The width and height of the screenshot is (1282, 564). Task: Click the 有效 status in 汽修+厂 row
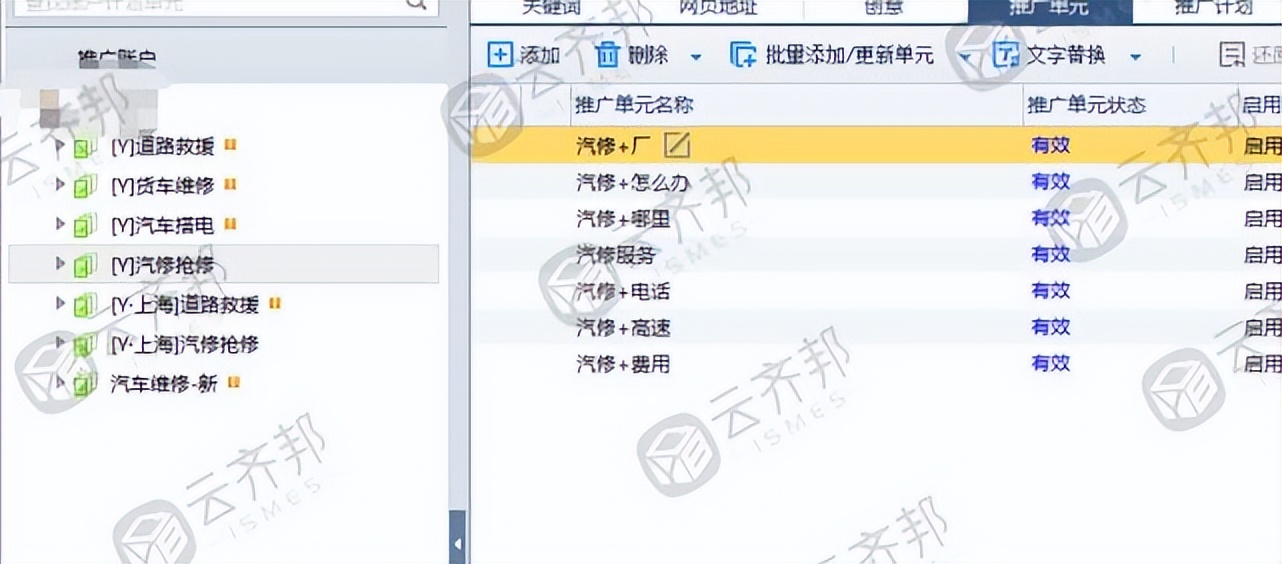1050,146
